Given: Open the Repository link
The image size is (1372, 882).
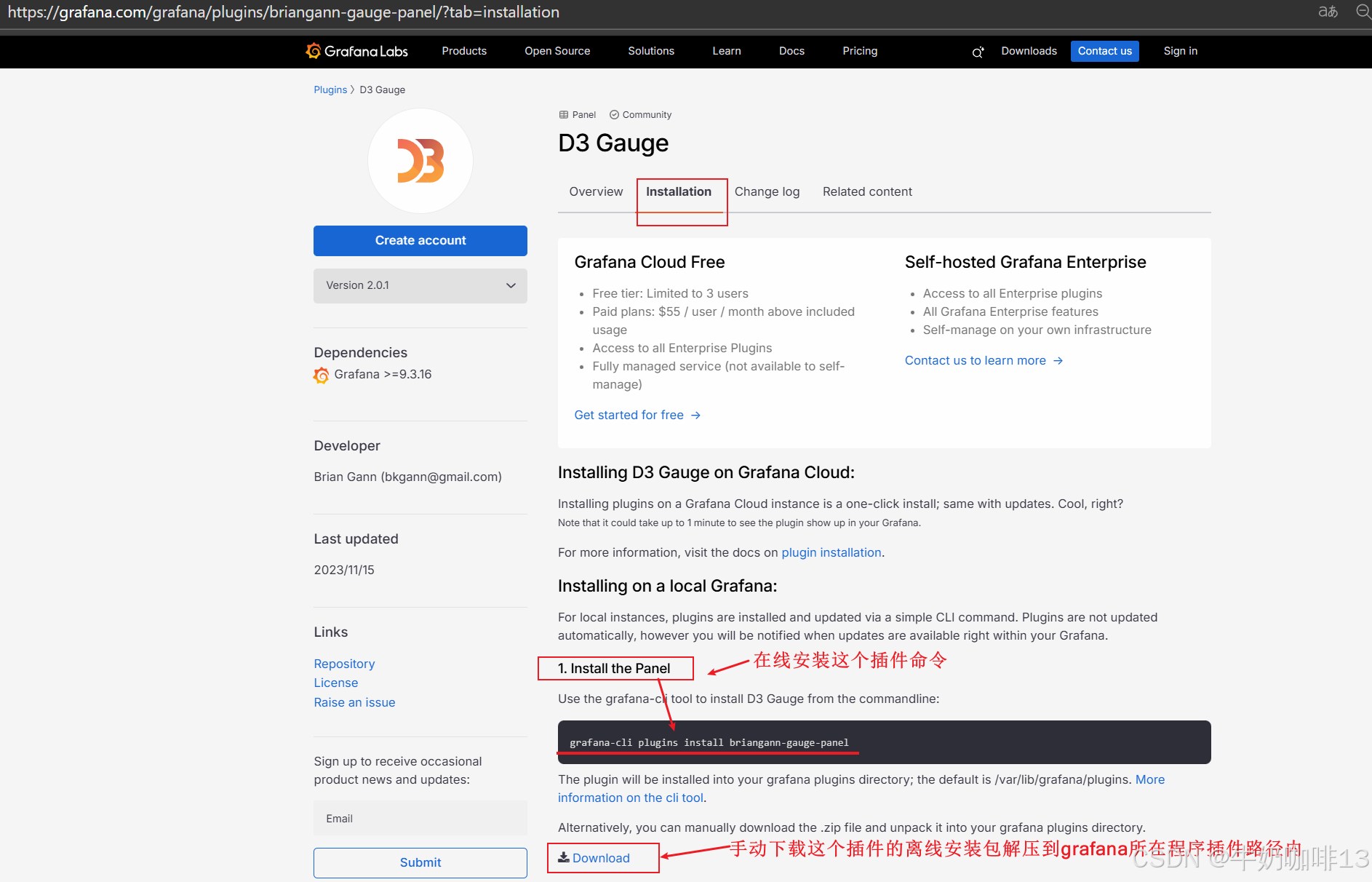Looking at the screenshot, I should 344,664.
